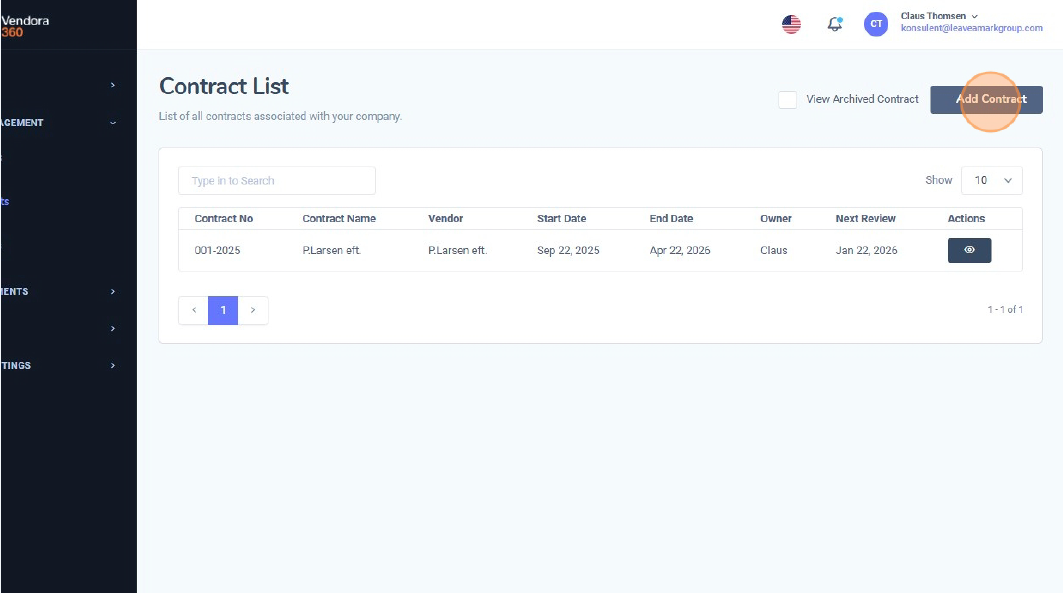Screen dimensions: 1063x593
Task: Select page 1 in pagination
Action: (223, 310)
